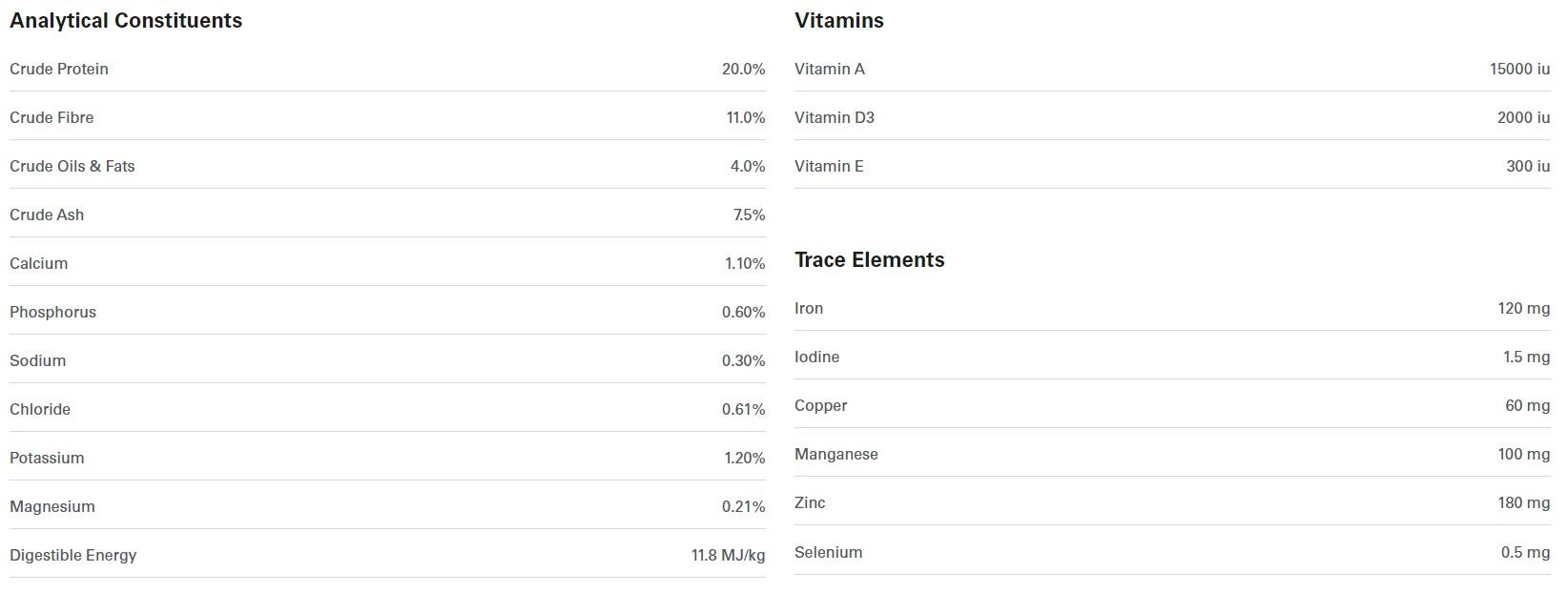Select the Iron 120 mg value

point(1523,309)
